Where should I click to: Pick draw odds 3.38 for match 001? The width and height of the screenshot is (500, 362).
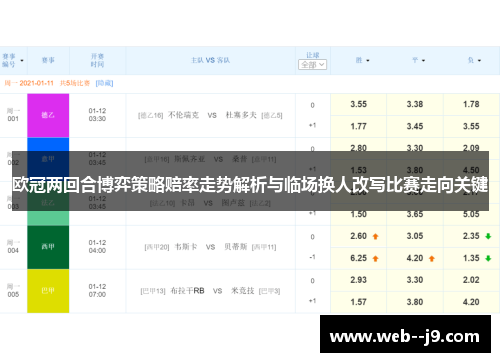click(x=415, y=104)
